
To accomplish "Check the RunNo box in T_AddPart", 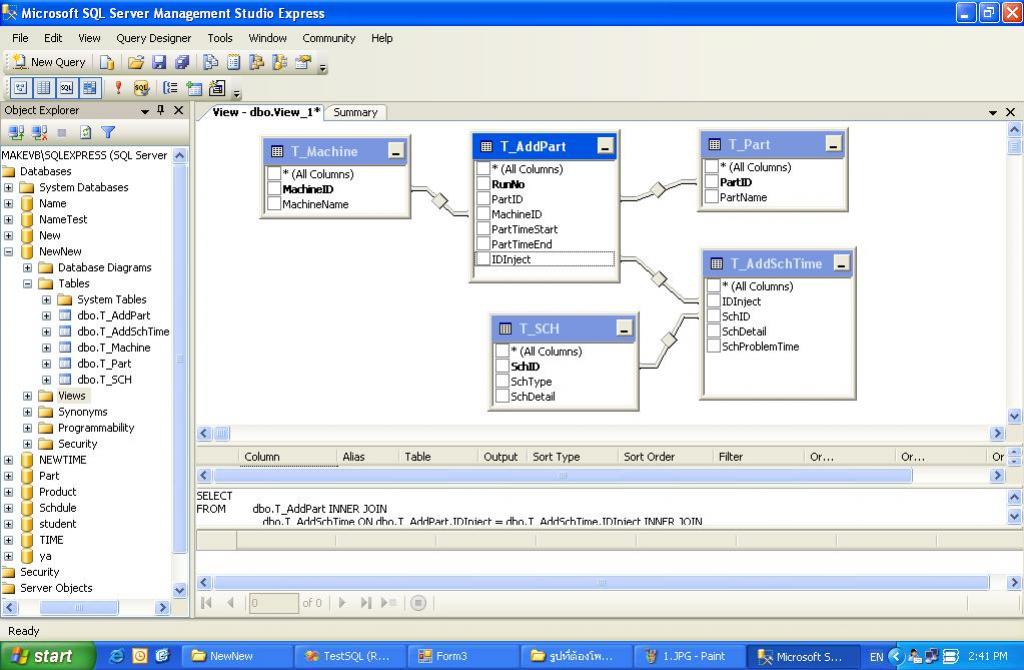I will coord(483,184).
